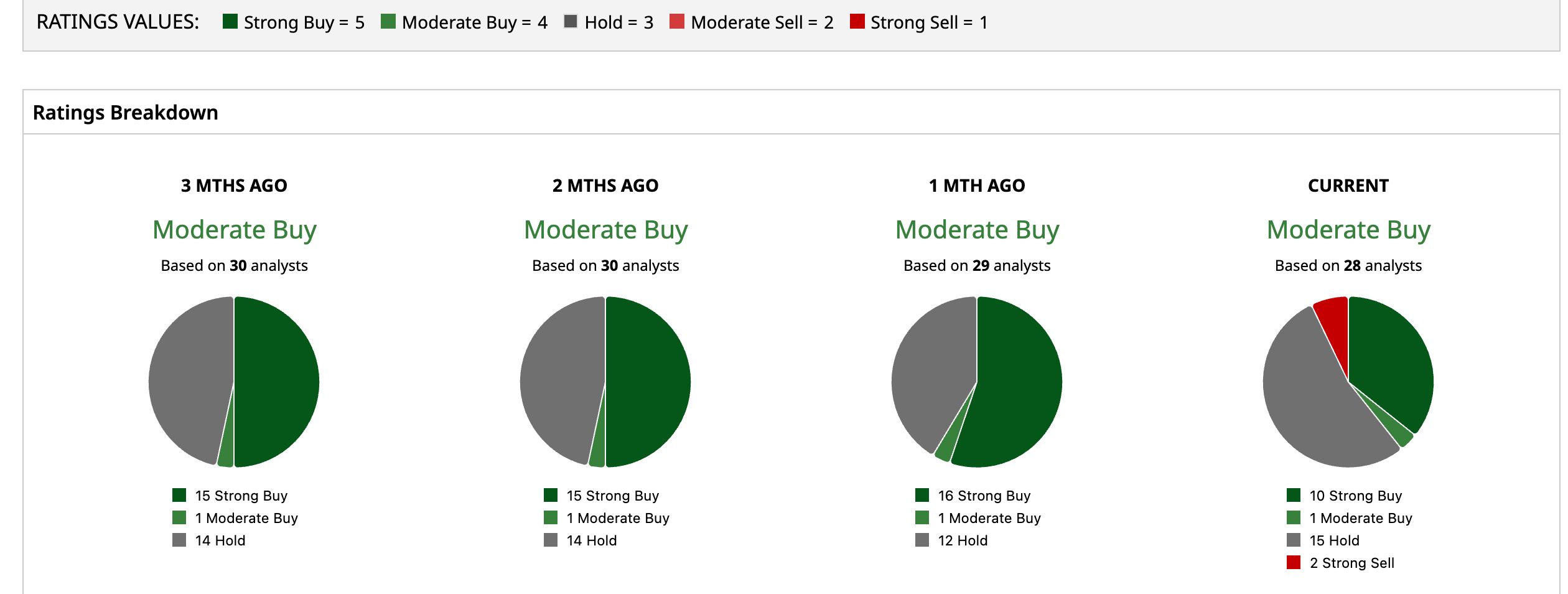Click the Hold gray legend square
Screen dimensions: 1568x594
[x=571, y=21]
